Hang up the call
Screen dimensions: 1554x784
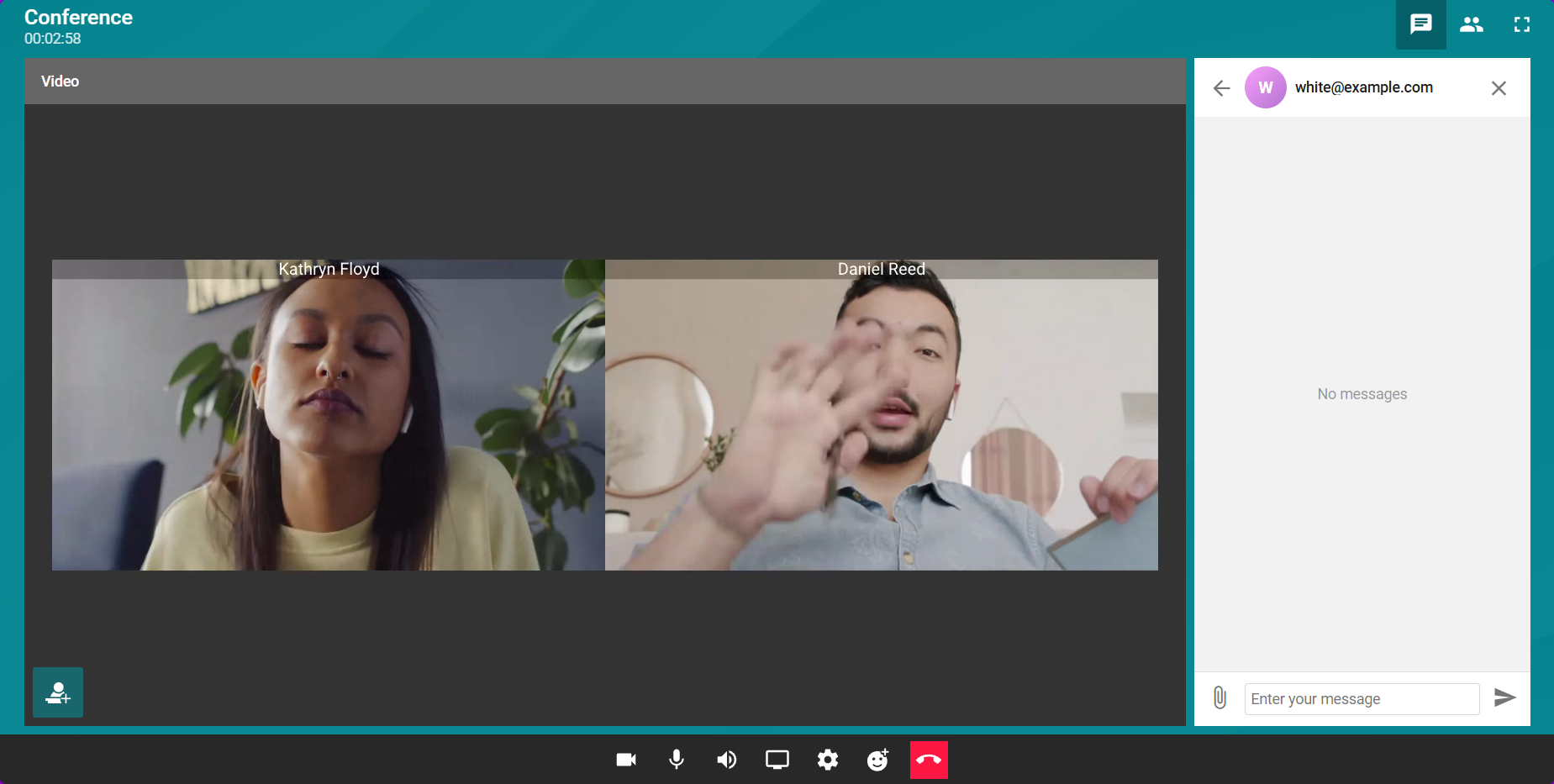point(929,760)
